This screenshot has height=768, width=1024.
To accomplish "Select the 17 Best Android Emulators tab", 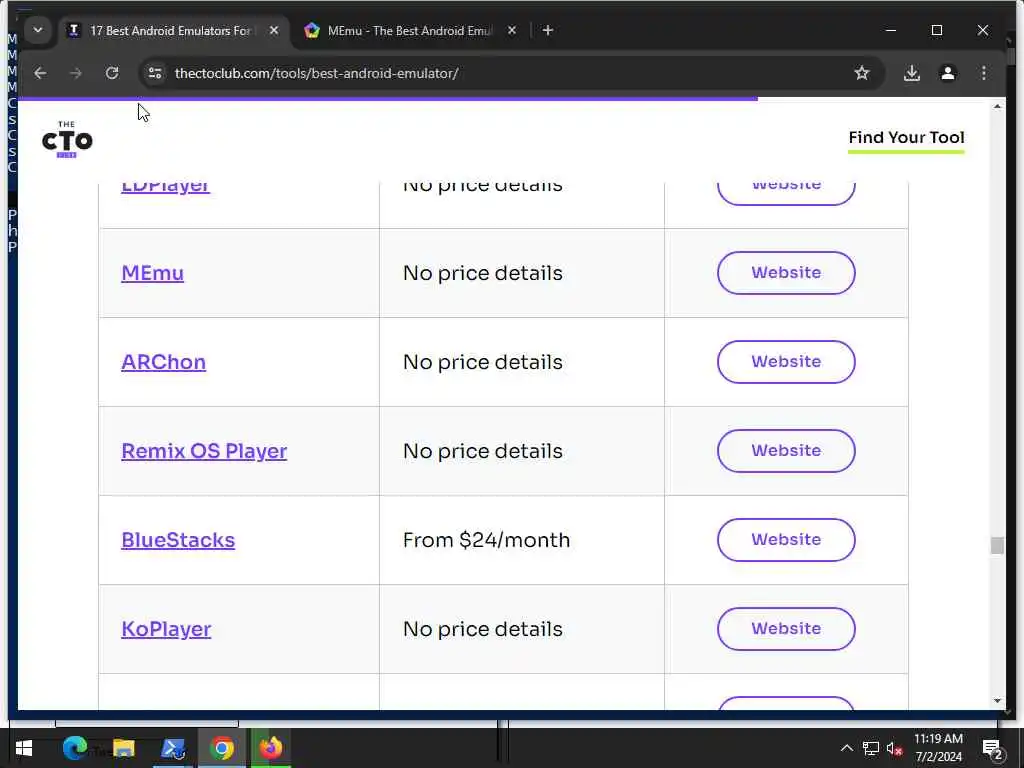I will click(171, 31).
